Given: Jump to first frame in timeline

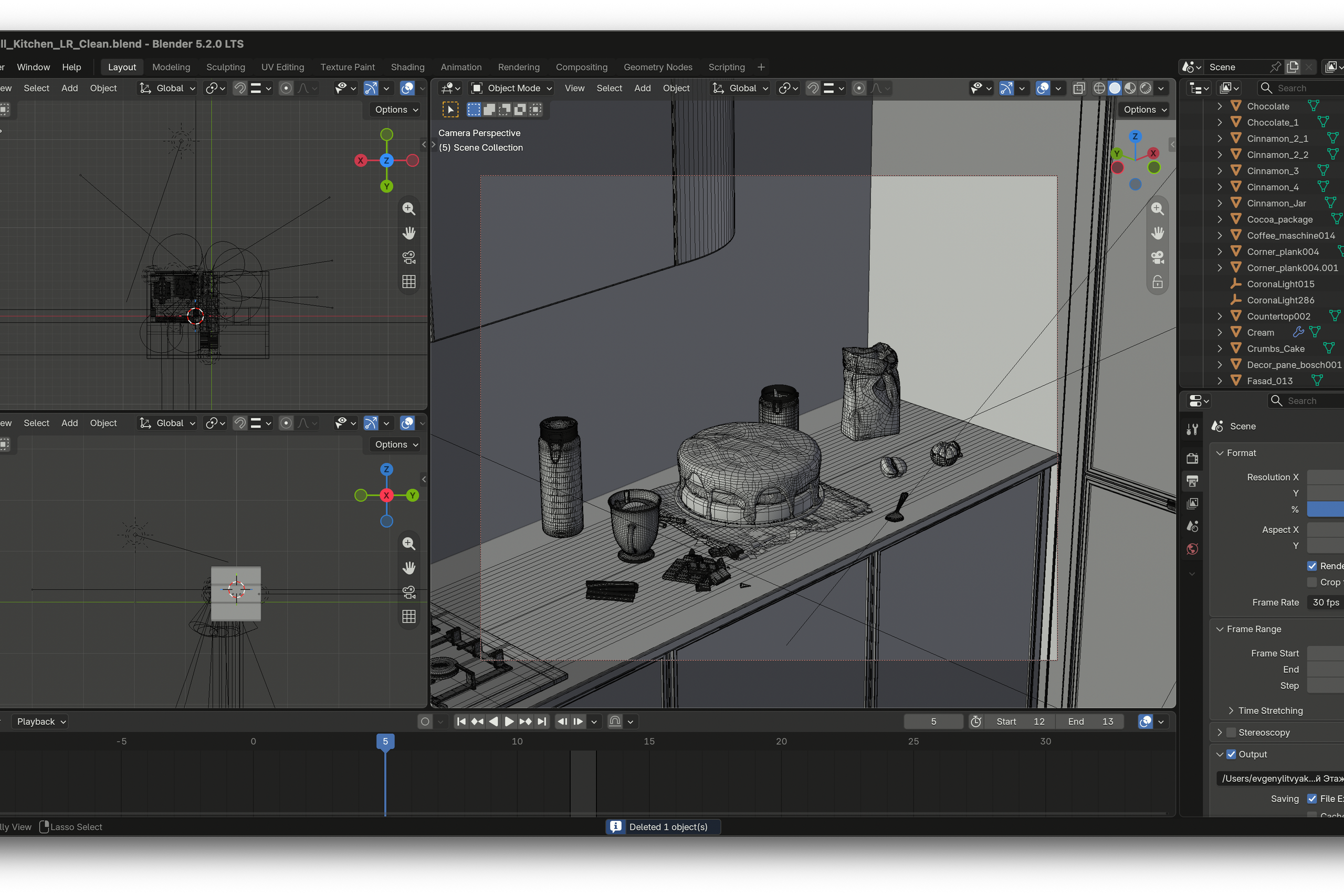Looking at the screenshot, I should pyautogui.click(x=461, y=721).
